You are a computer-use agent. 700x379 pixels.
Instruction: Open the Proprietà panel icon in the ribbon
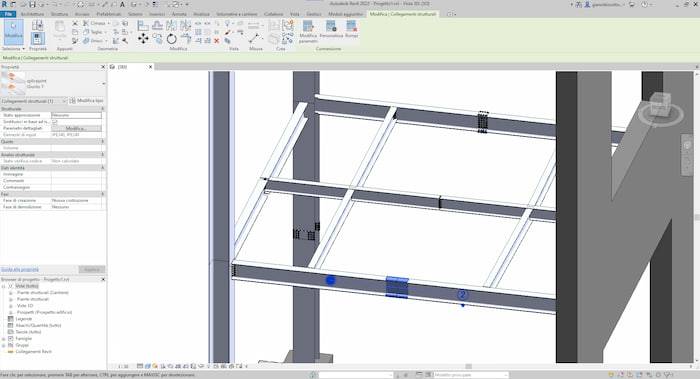pyautogui.click(x=38, y=39)
